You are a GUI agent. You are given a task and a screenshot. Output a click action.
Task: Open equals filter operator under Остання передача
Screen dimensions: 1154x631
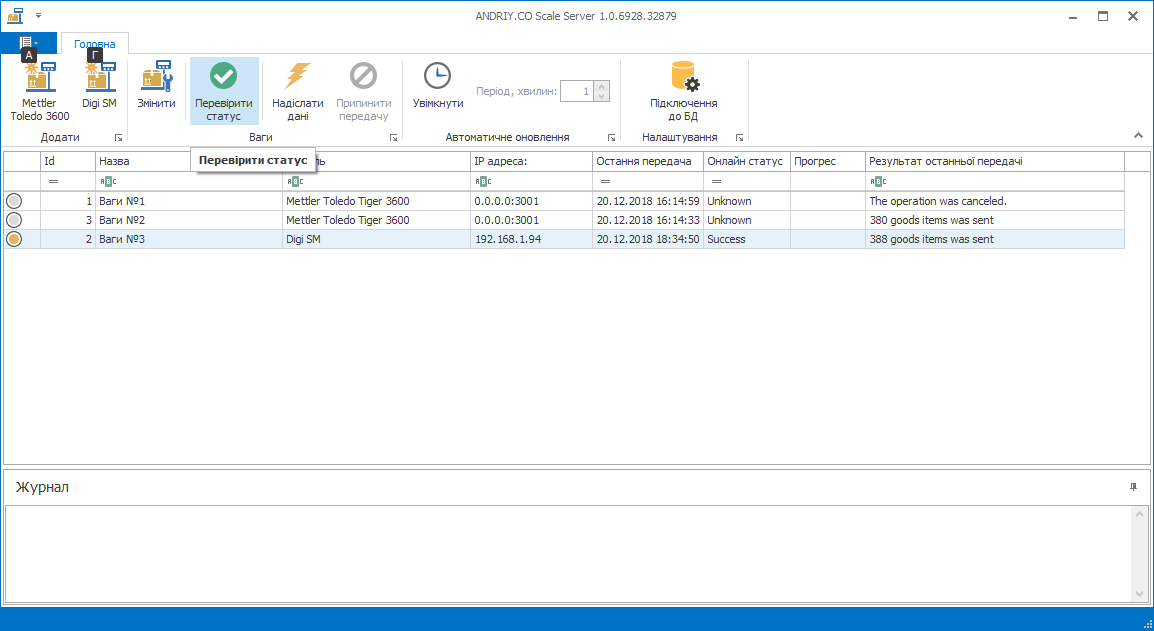click(605, 181)
